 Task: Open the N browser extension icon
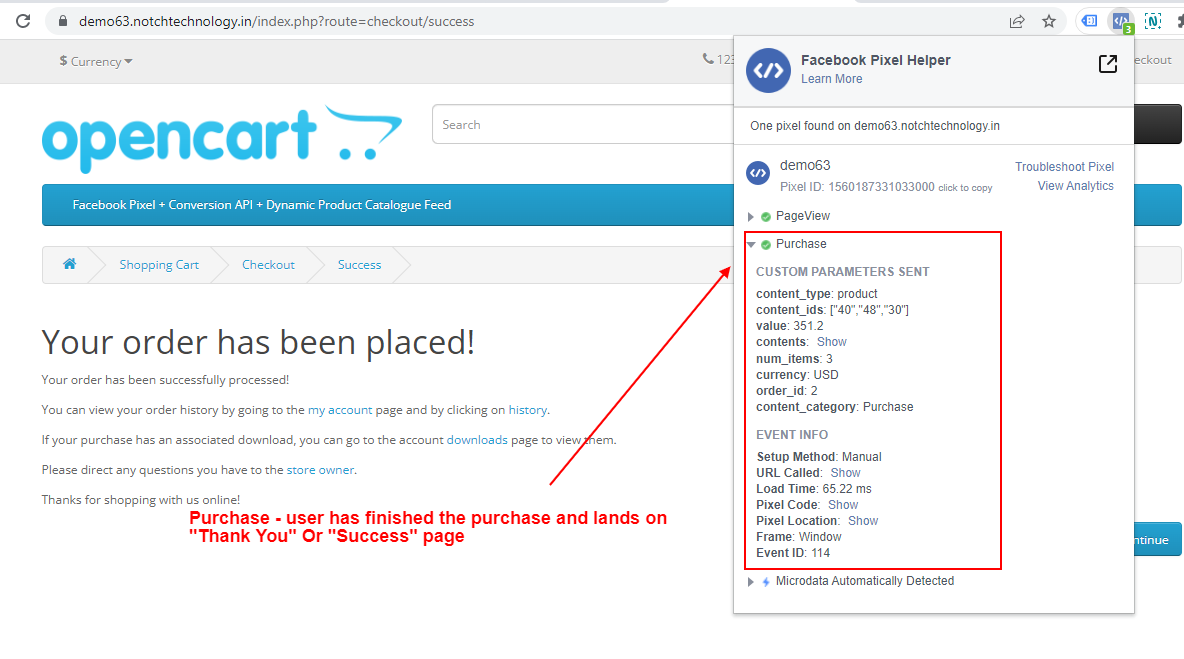pos(1153,20)
